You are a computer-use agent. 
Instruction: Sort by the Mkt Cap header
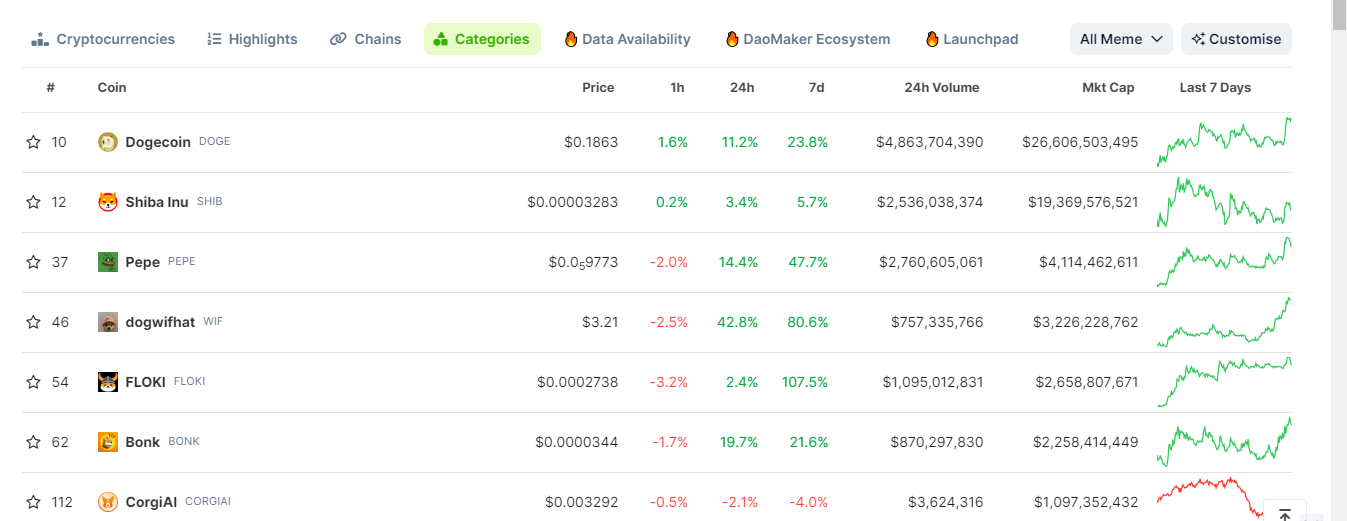pos(1108,88)
